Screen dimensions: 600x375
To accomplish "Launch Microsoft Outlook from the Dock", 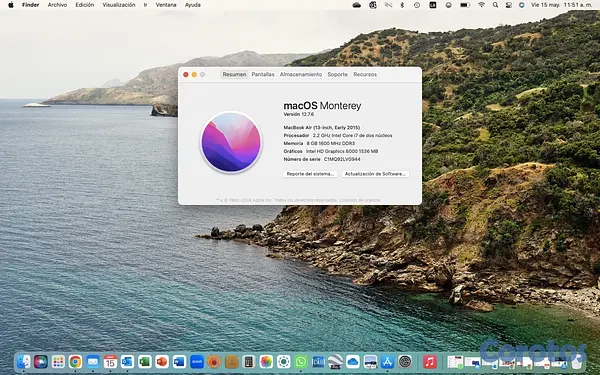I will pos(127,361).
